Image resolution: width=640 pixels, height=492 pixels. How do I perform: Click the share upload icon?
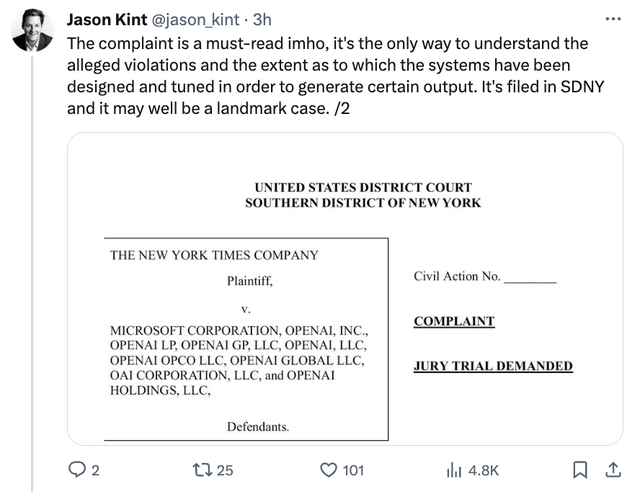tap(611, 468)
